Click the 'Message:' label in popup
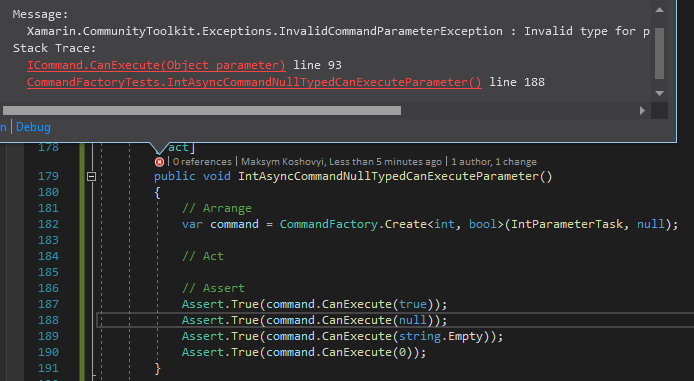The image size is (694, 381). 40,14
